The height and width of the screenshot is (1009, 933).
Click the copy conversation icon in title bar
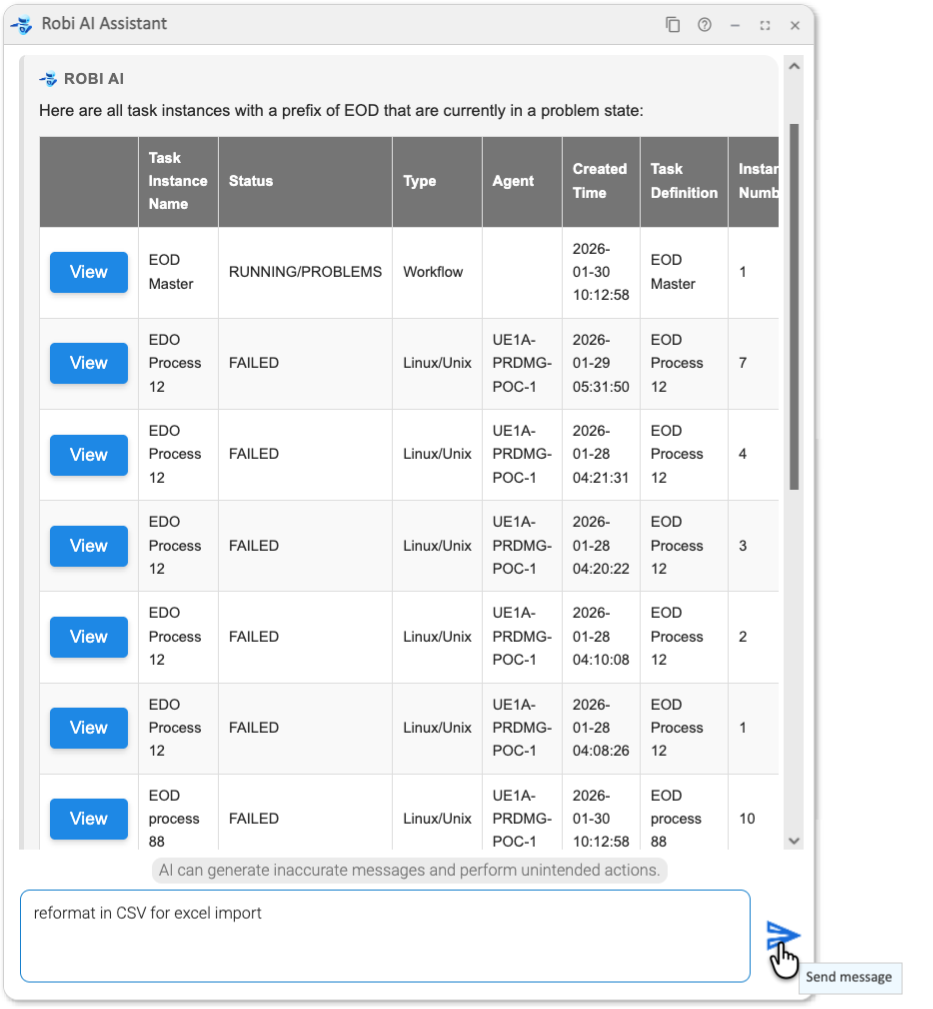pos(673,25)
